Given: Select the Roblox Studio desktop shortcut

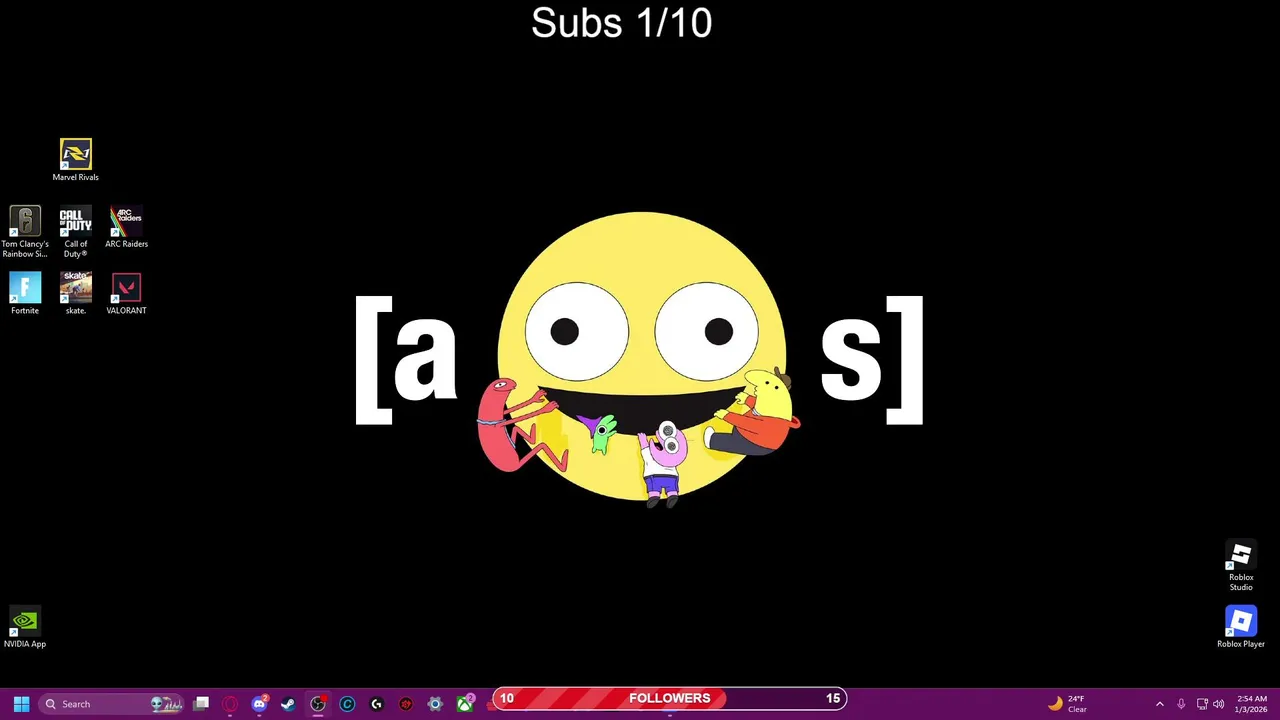Looking at the screenshot, I should 1241,567.
